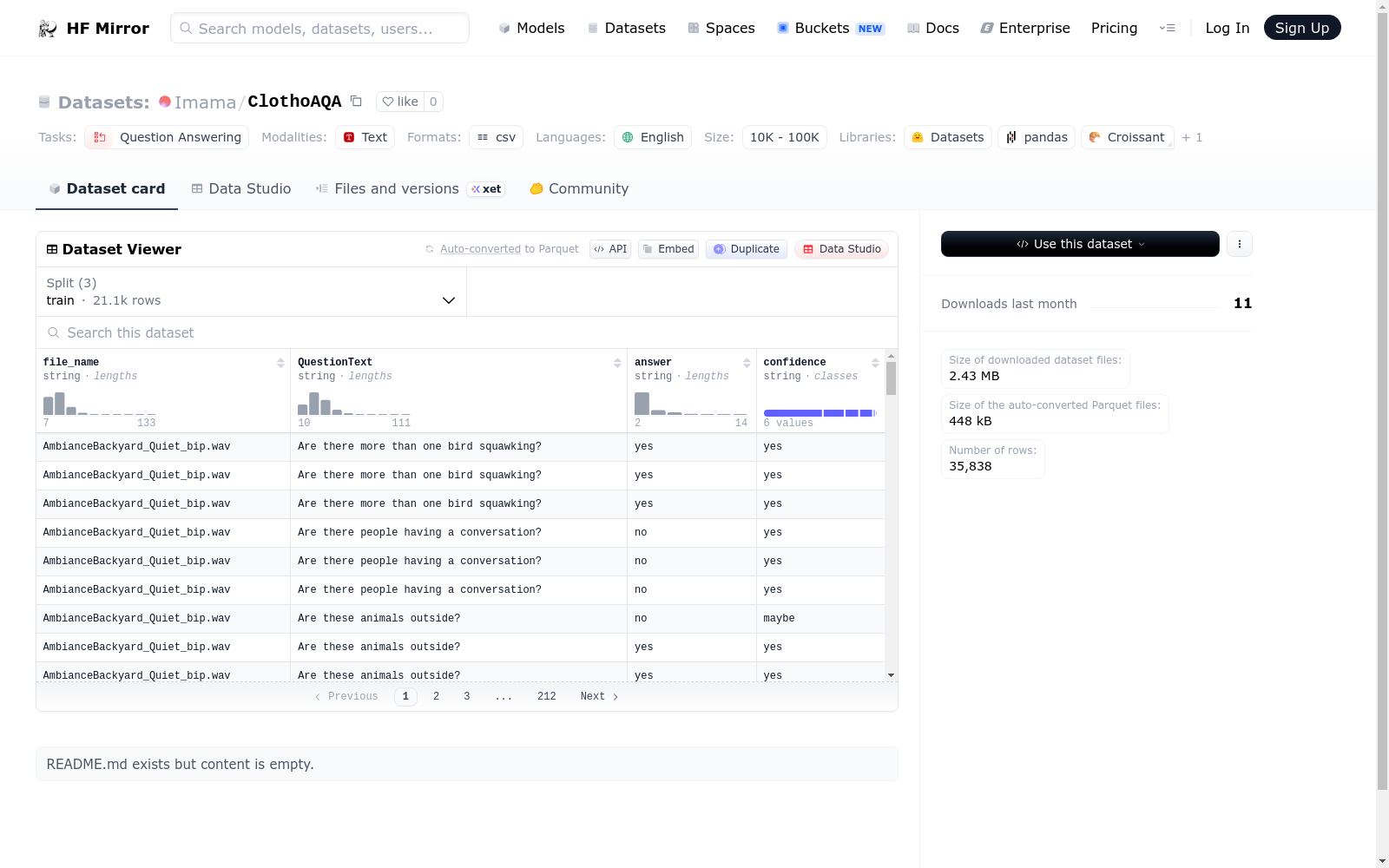Expand the Split train dropdown

pos(252,292)
